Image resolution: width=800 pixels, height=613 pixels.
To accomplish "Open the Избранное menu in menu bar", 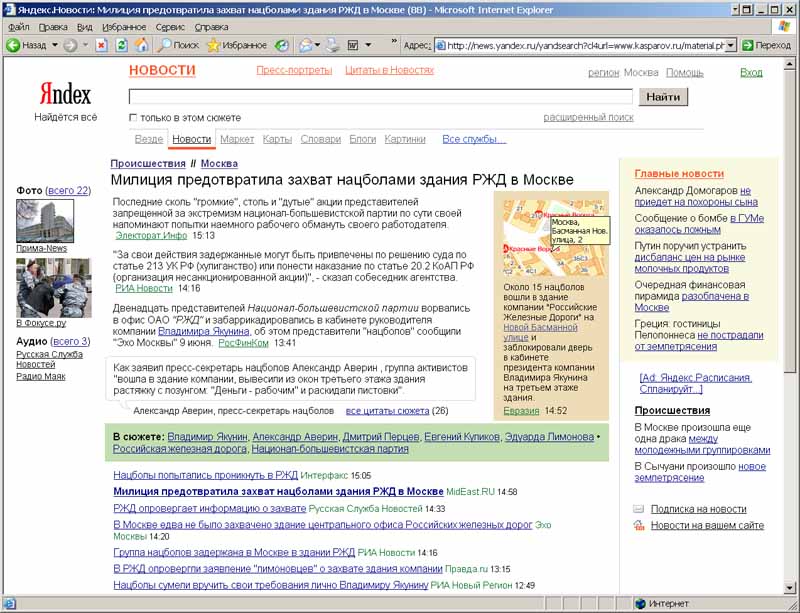I will 123,27.
